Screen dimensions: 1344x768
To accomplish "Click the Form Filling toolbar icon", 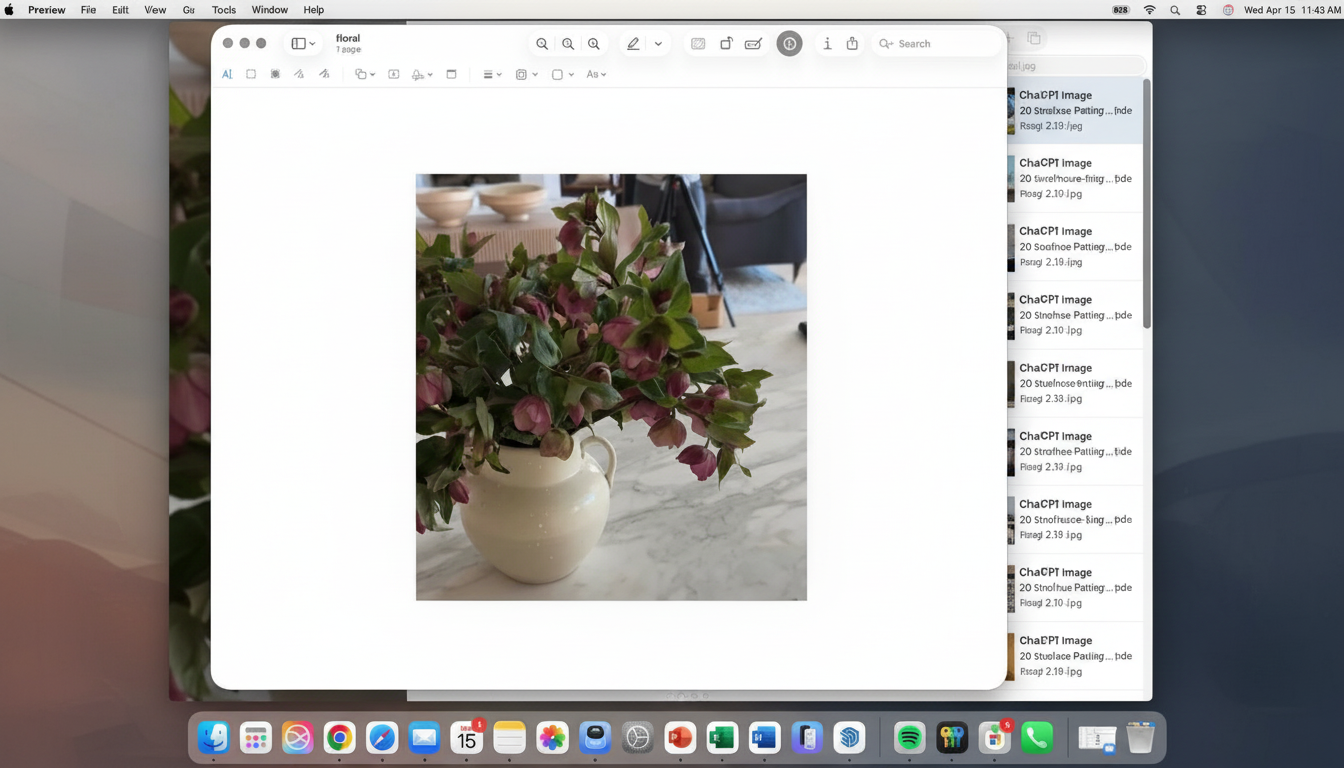I will 754,44.
